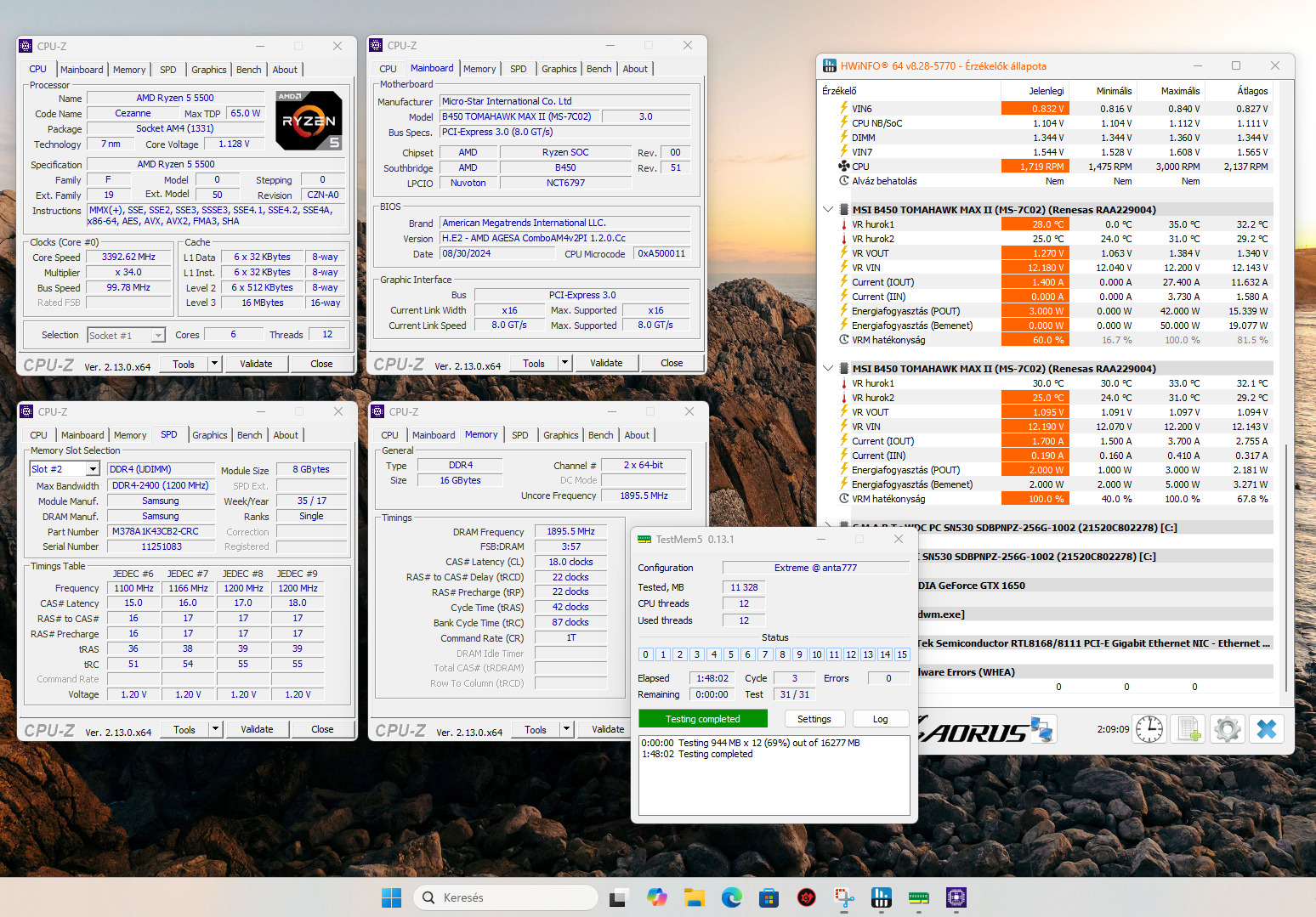
Task: Open SPD tab in CPU-Z Mainboard window
Action: pyautogui.click(x=519, y=69)
